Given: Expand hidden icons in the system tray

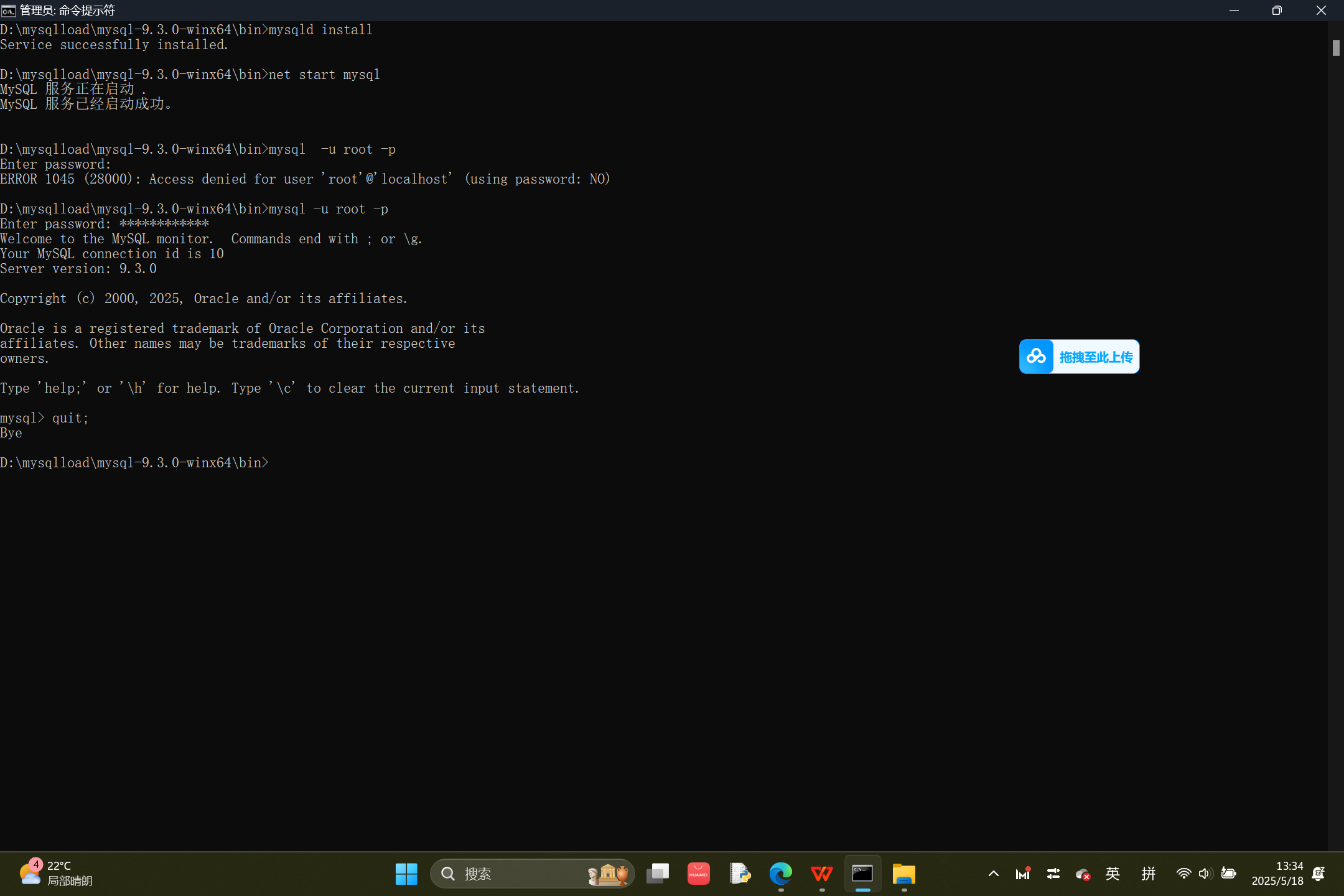Looking at the screenshot, I should point(993,874).
